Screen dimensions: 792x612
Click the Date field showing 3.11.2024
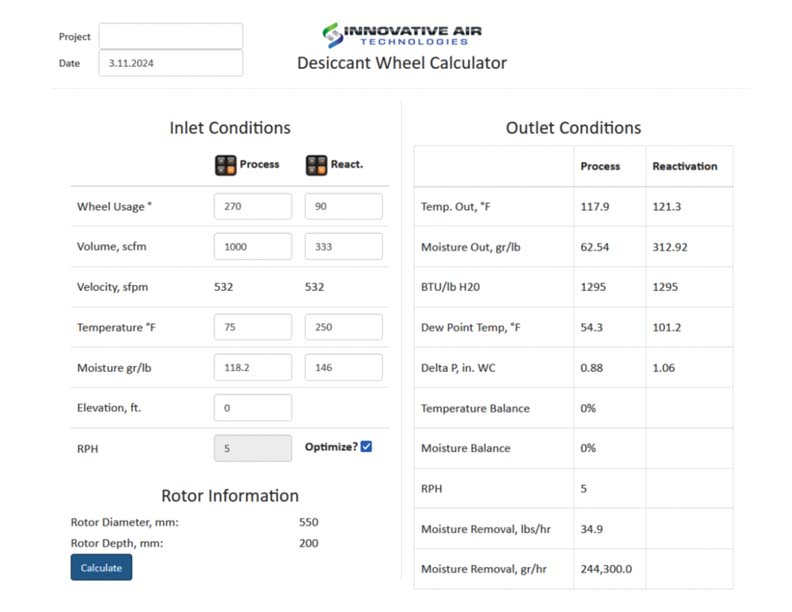pyautogui.click(x=170, y=63)
